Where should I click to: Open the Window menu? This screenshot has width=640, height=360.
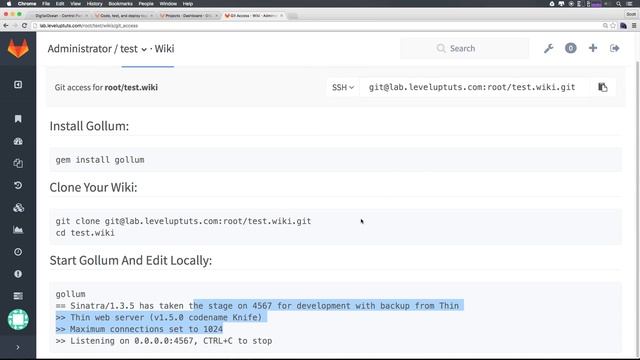[168, 4]
